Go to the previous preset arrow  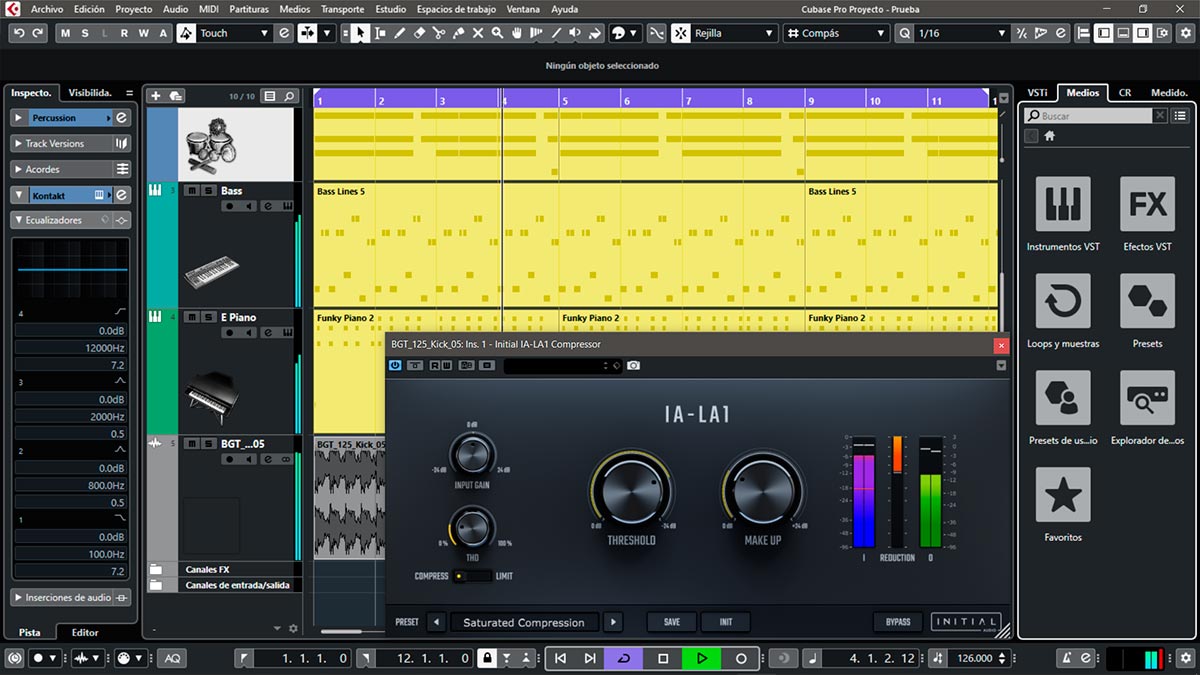click(436, 622)
